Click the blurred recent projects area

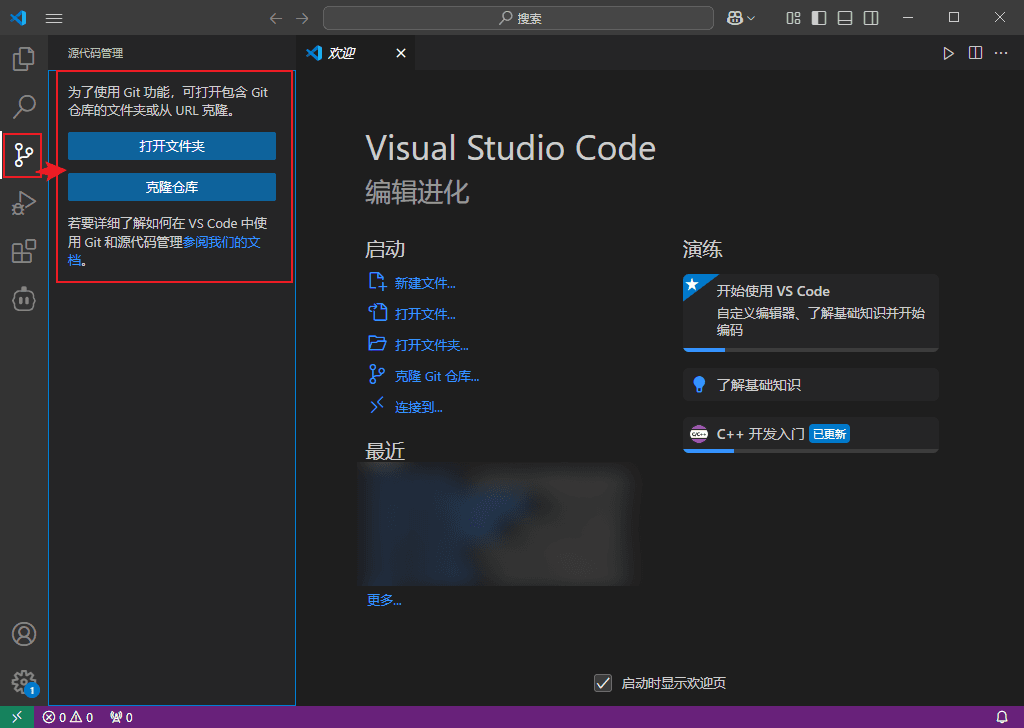pos(499,524)
